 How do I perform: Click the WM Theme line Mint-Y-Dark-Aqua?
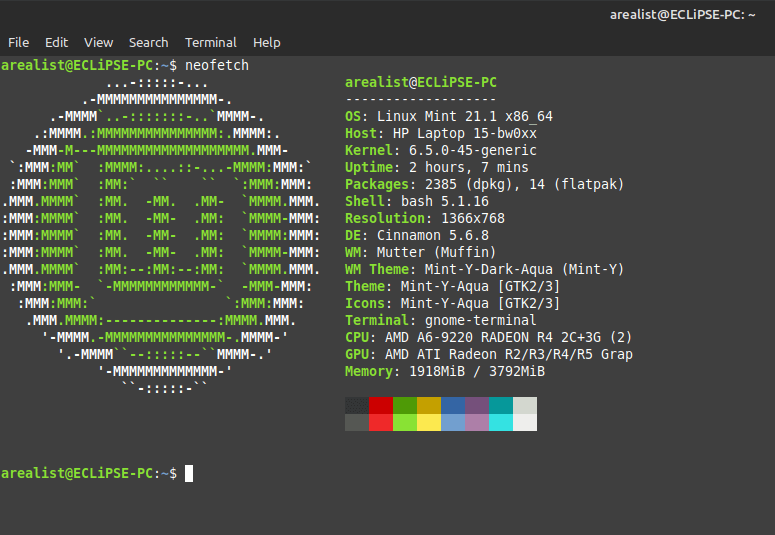(484, 269)
